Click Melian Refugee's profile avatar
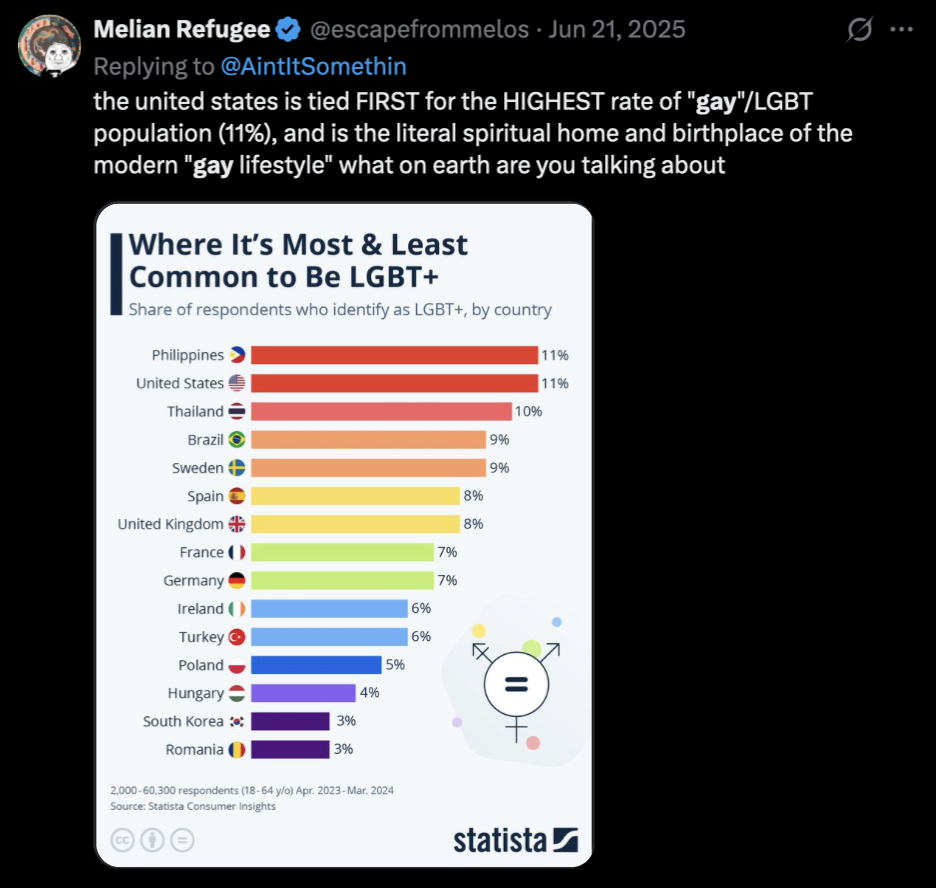Screen dimensions: 936x888 click(49, 46)
